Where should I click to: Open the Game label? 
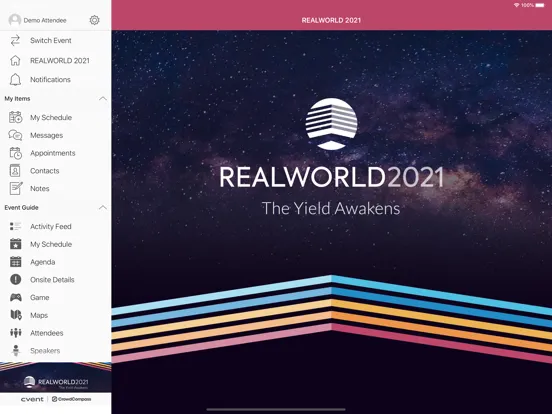click(x=39, y=297)
